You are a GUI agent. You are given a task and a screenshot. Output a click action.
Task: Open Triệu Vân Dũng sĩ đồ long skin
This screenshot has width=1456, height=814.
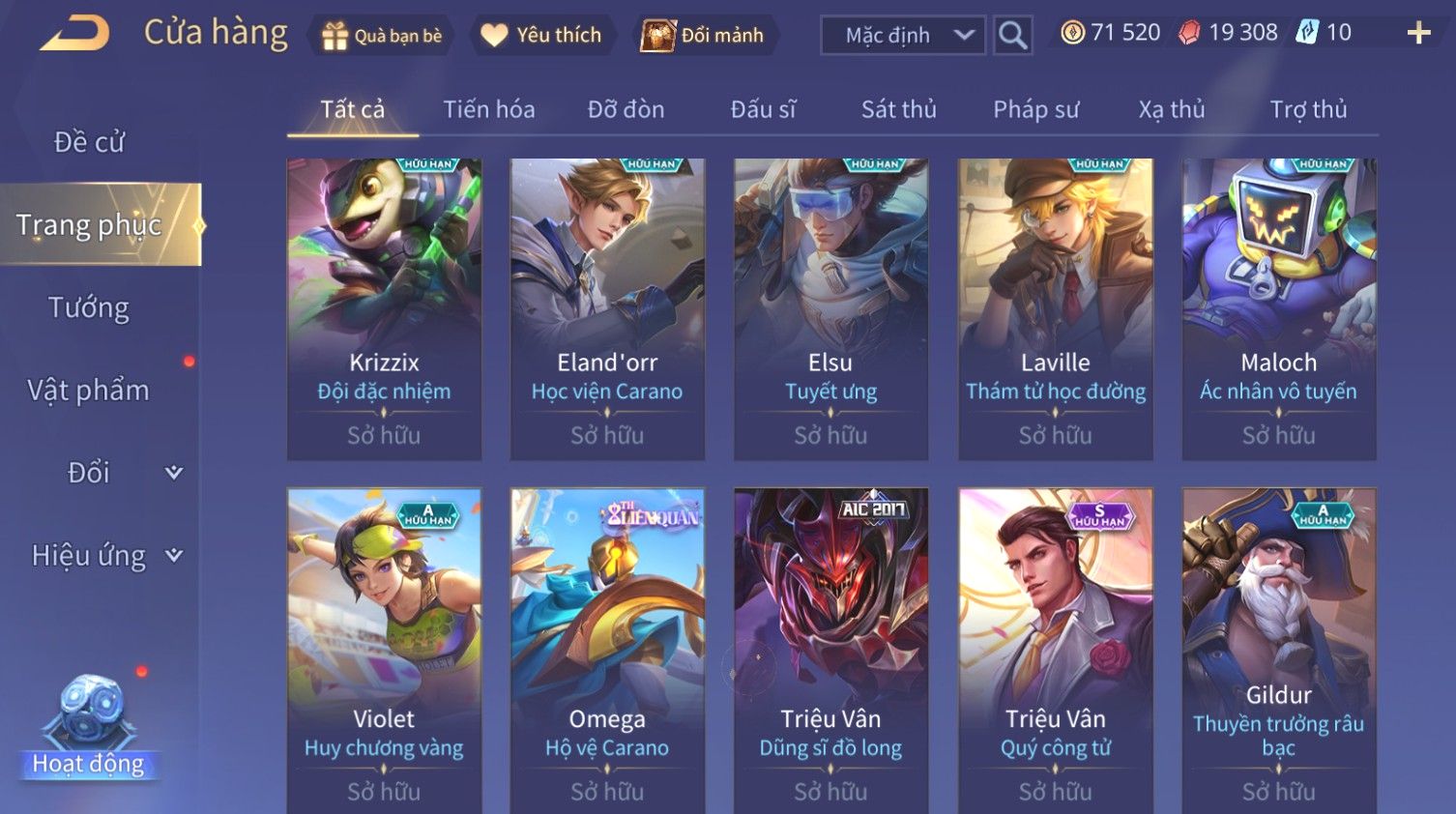pyautogui.click(x=830, y=651)
